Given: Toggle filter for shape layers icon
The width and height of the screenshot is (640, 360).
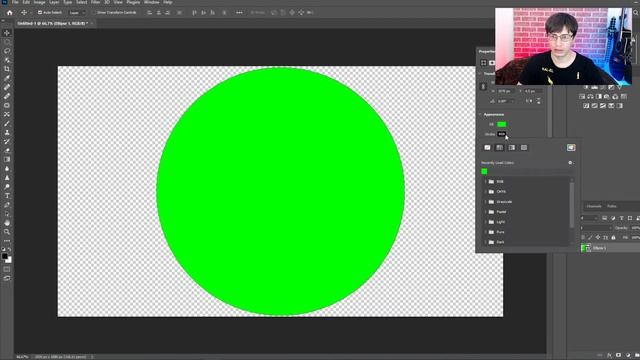Looking at the screenshot, I should pyautogui.click(x=630, y=218).
